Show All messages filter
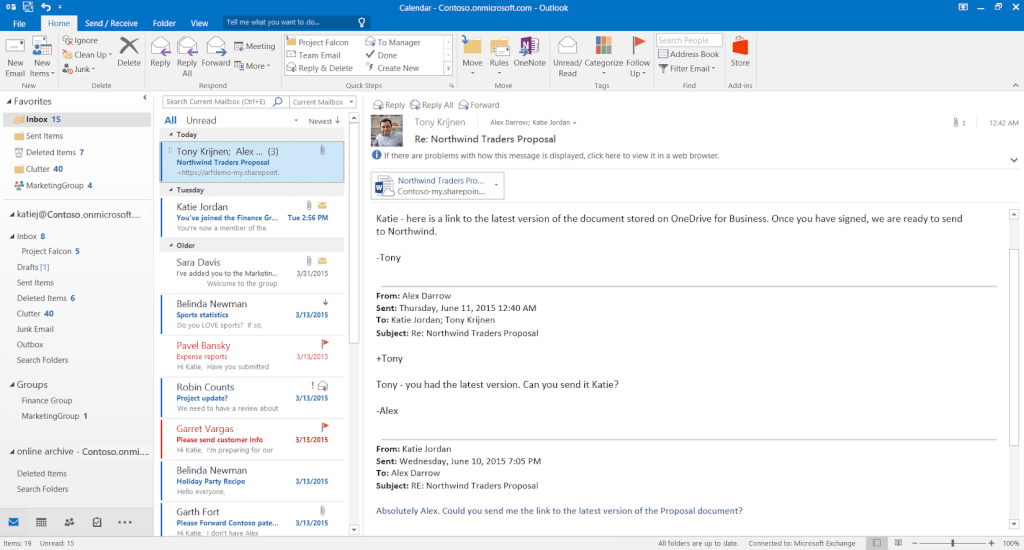The image size is (1024, 550). click(x=170, y=120)
